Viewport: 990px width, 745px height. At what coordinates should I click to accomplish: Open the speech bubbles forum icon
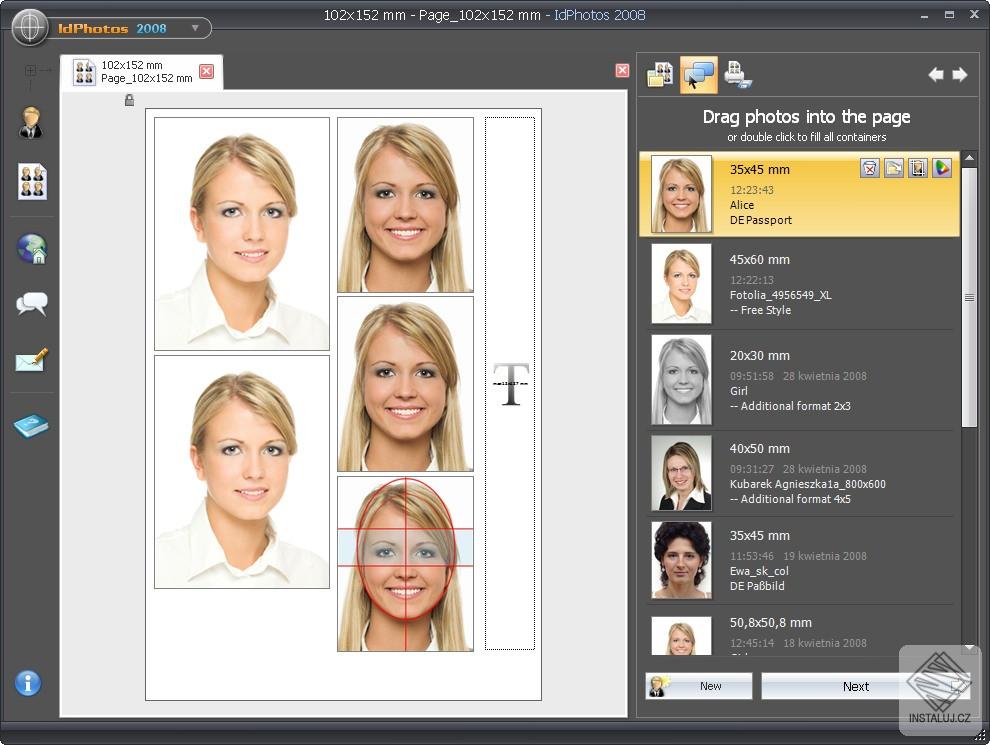[x=32, y=304]
